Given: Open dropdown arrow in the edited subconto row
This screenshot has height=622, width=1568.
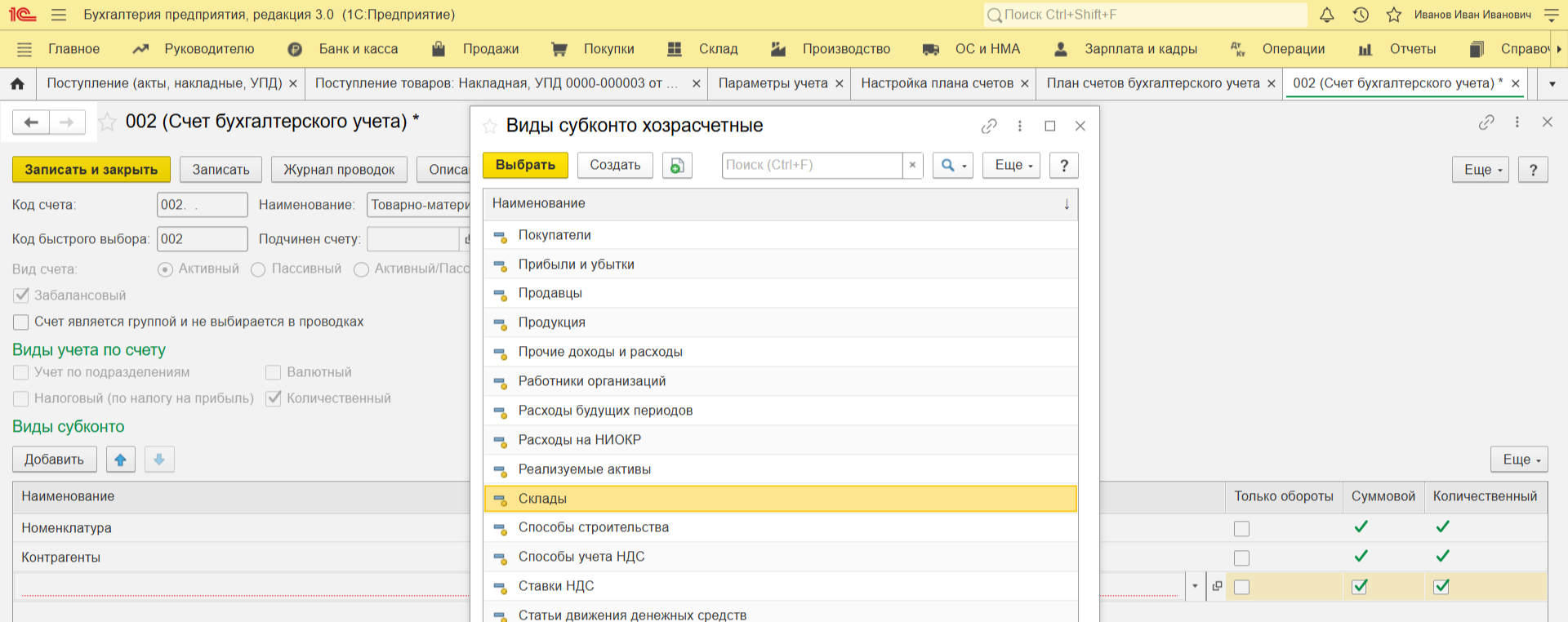Looking at the screenshot, I should [x=1195, y=586].
